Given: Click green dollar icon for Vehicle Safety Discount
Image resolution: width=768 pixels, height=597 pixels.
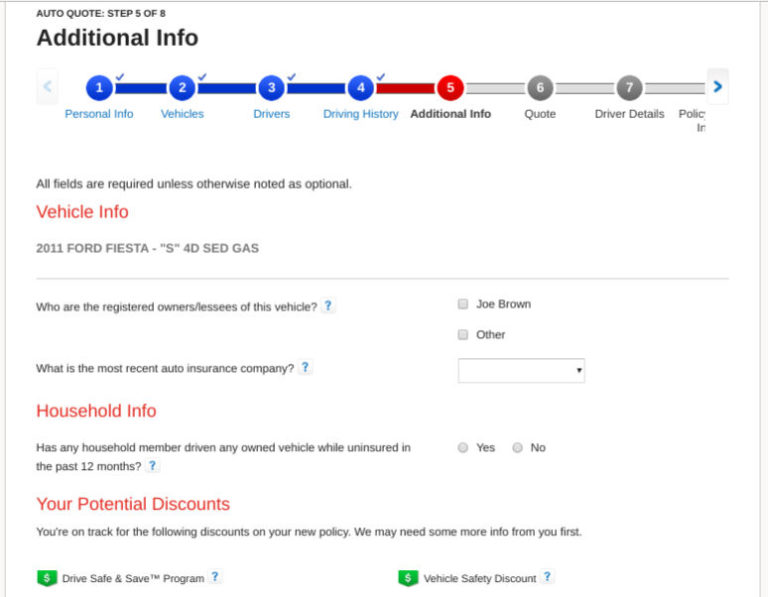Looking at the screenshot, I should point(407,578).
